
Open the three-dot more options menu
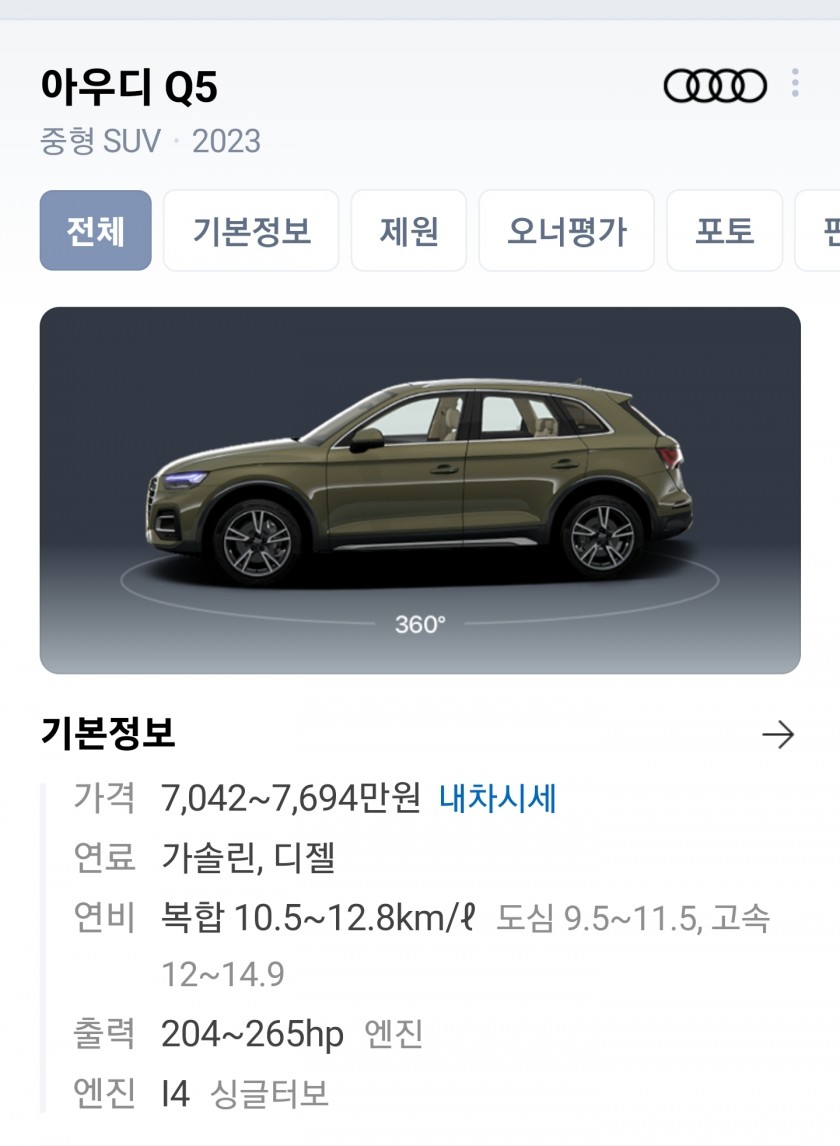point(795,83)
